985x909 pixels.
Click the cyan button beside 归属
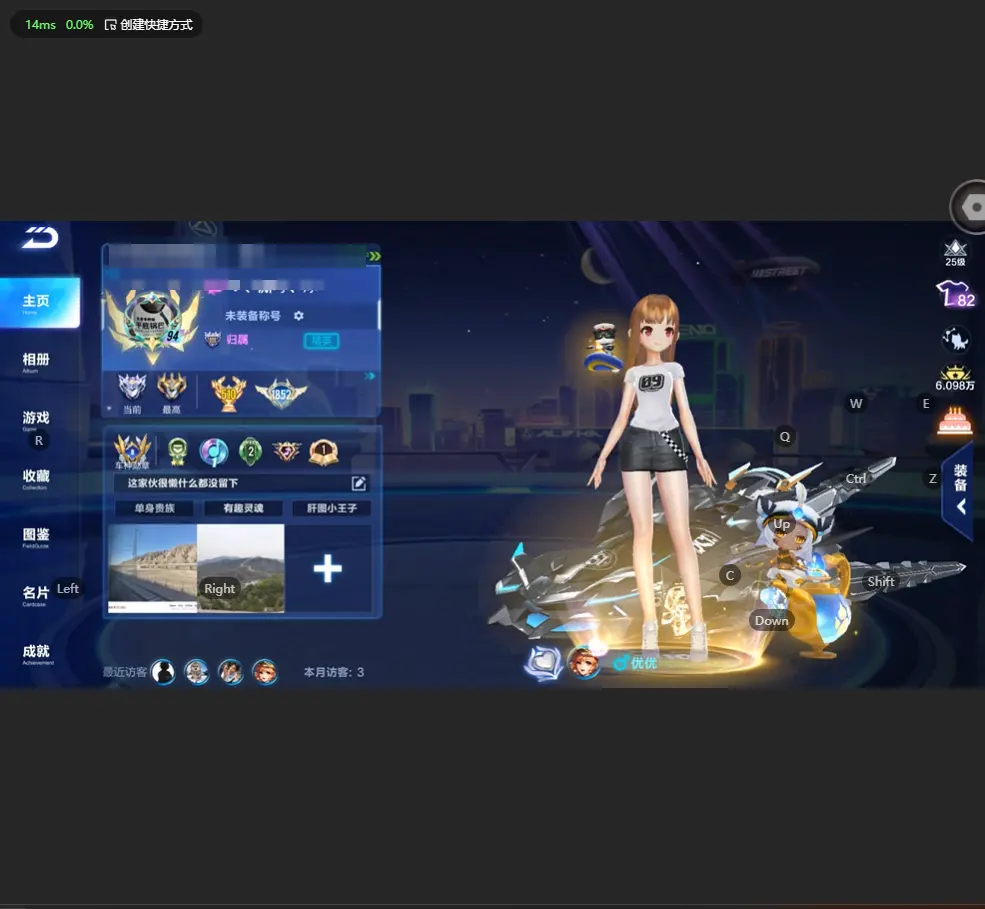[322, 340]
